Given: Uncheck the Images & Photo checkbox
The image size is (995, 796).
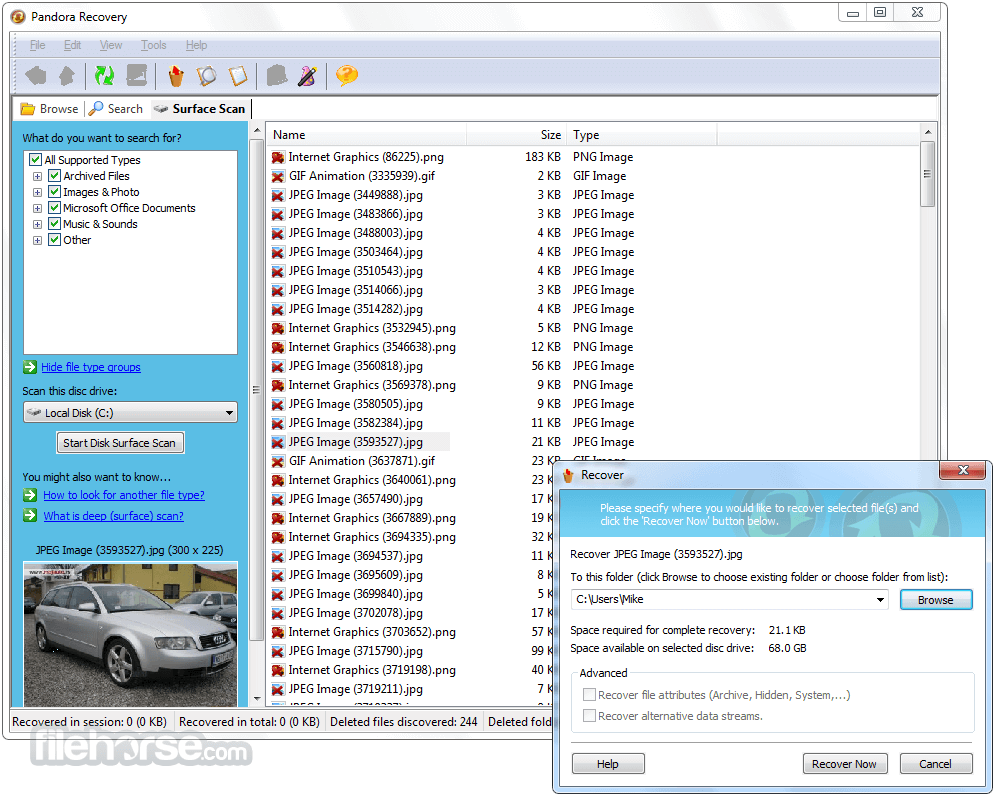Looking at the screenshot, I should point(55,192).
